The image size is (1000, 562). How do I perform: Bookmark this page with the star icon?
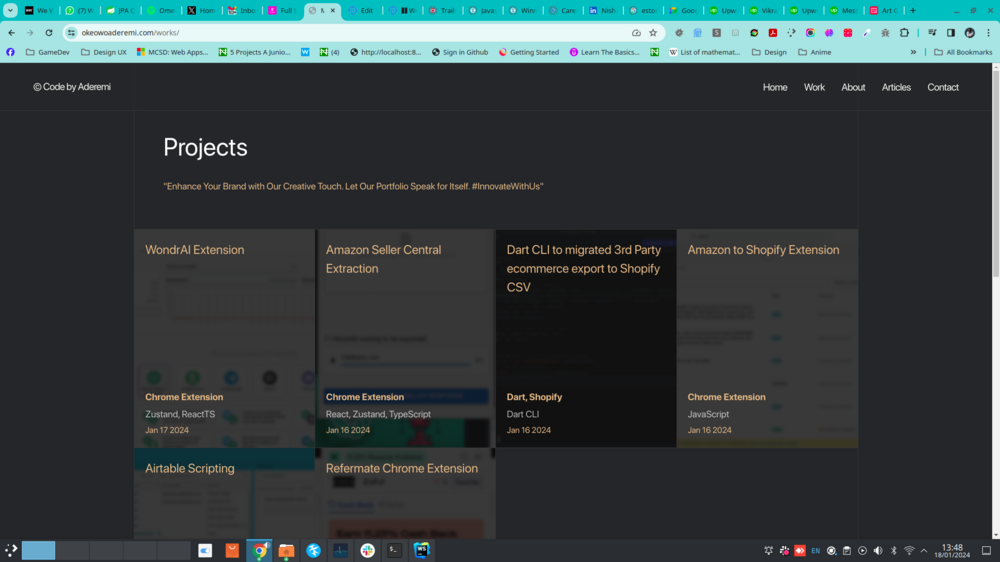coord(653,32)
